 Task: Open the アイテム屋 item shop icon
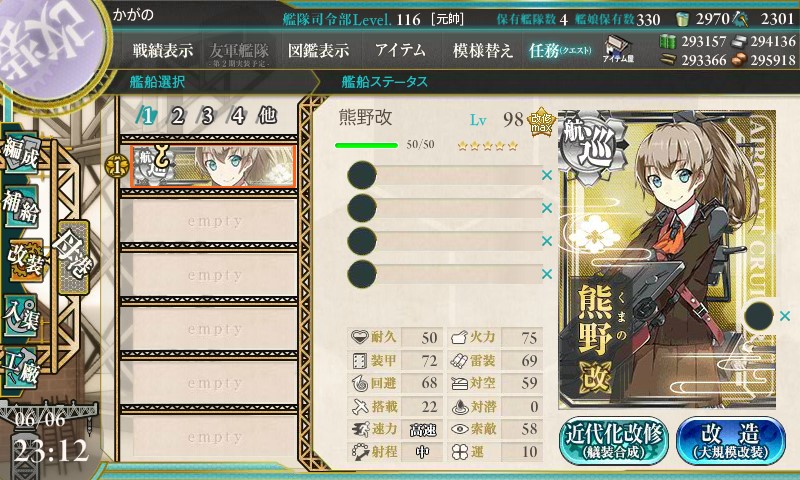(x=617, y=49)
